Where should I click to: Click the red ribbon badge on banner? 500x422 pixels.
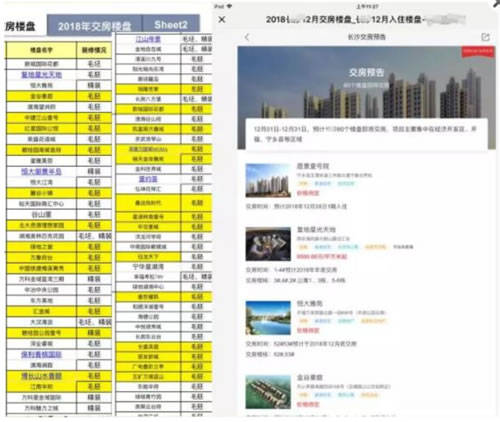478,52
